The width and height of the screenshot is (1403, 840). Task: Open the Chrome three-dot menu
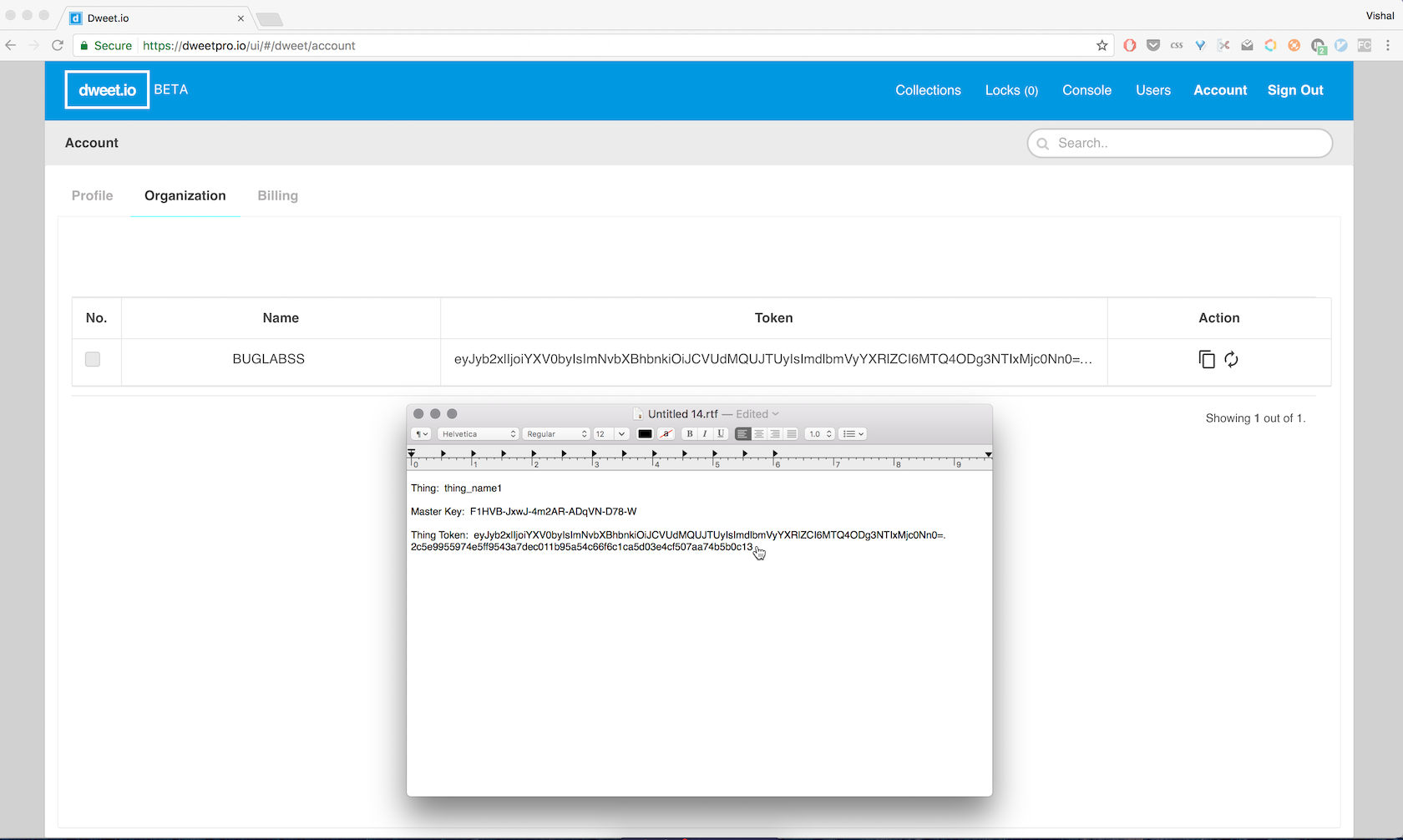[x=1388, y=46]
